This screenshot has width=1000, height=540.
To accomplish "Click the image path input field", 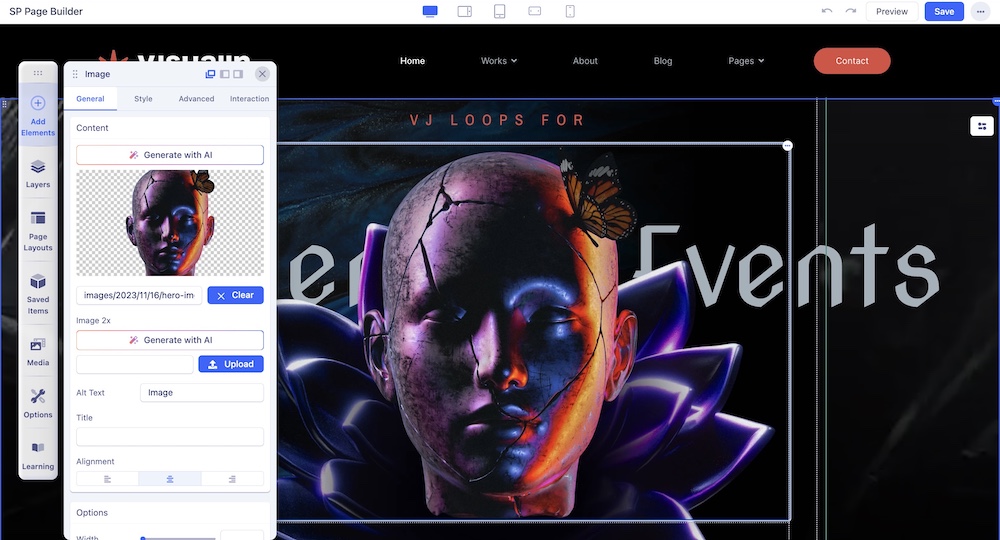I will [x=139, y=295].
